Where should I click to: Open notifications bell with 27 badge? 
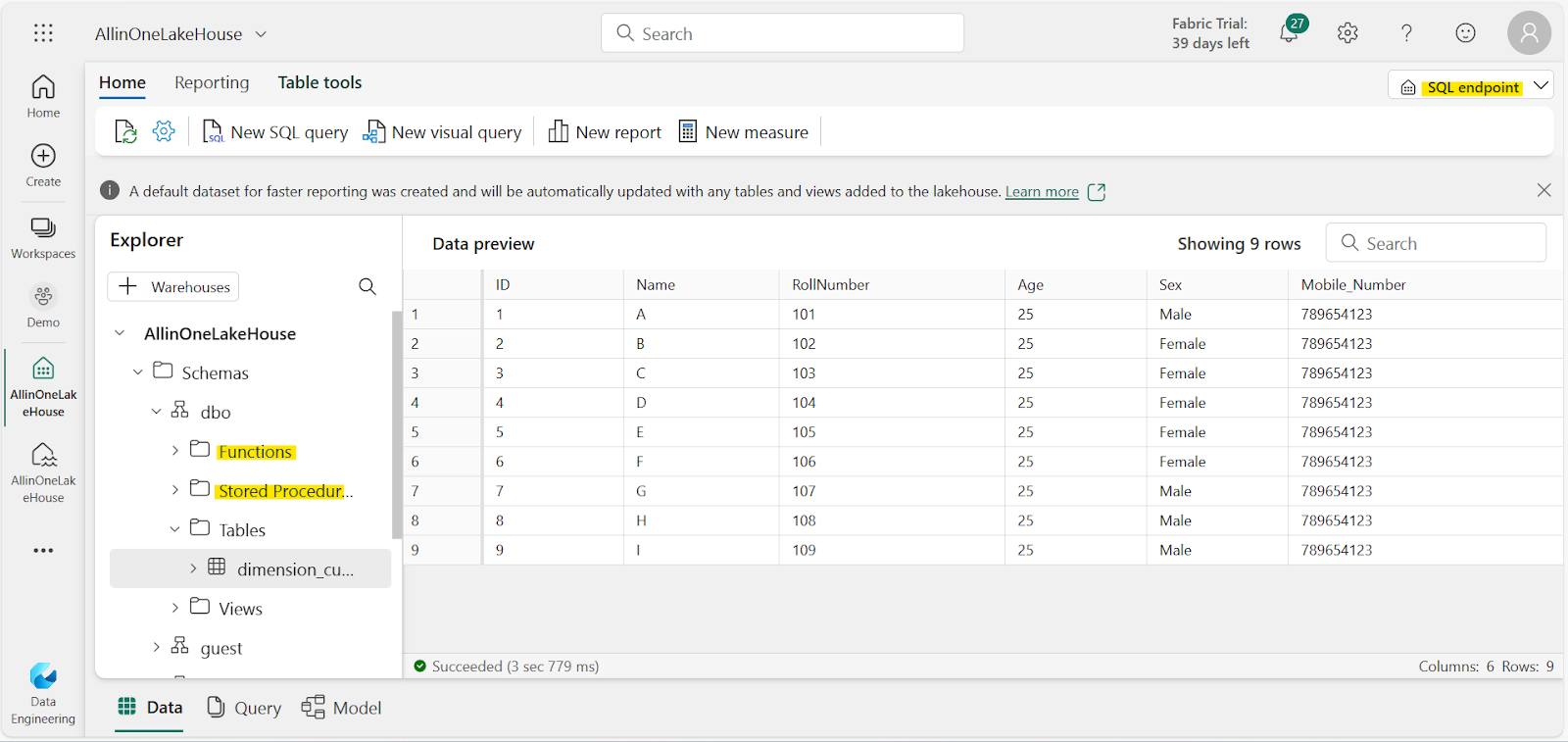coord(1291,31)
